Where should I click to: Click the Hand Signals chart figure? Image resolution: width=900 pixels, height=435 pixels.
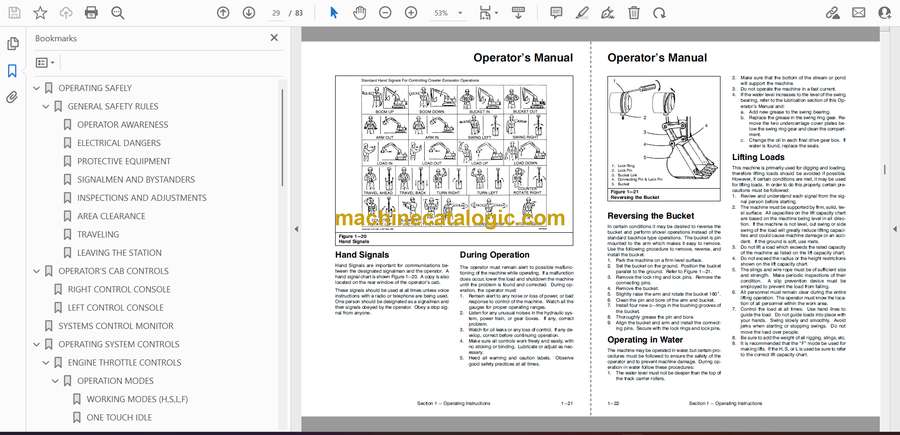point(454,161)
